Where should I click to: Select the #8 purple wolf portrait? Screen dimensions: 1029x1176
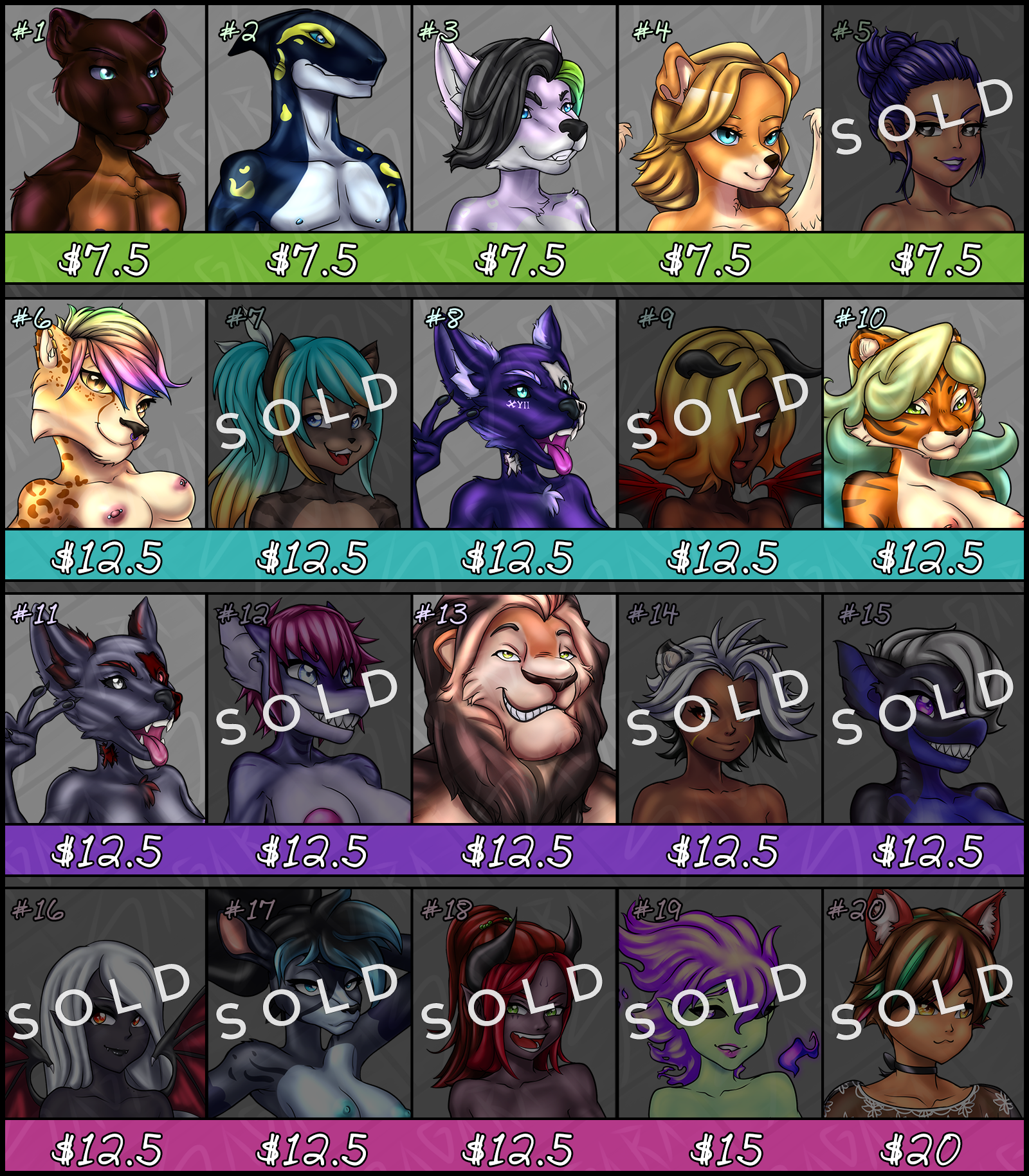click(514, 414)
